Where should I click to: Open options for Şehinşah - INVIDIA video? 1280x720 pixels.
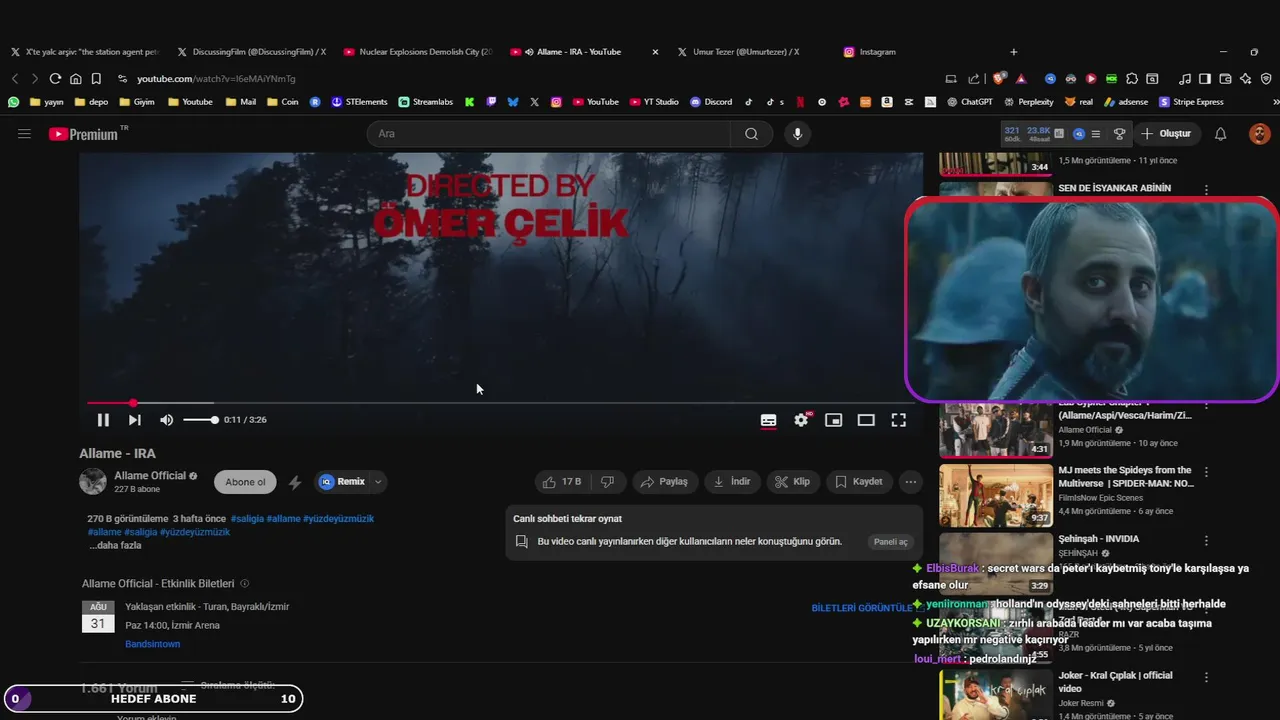pyautogui.click(x=1206, y=541)
